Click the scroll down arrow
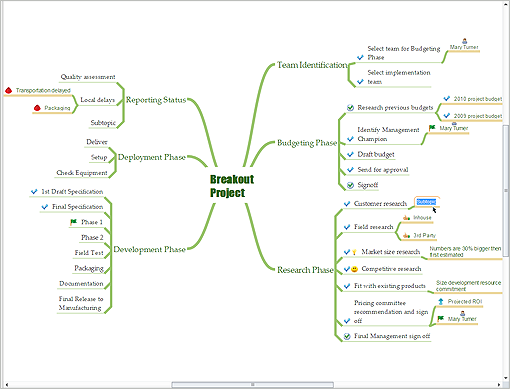 [x=506, y=378]
